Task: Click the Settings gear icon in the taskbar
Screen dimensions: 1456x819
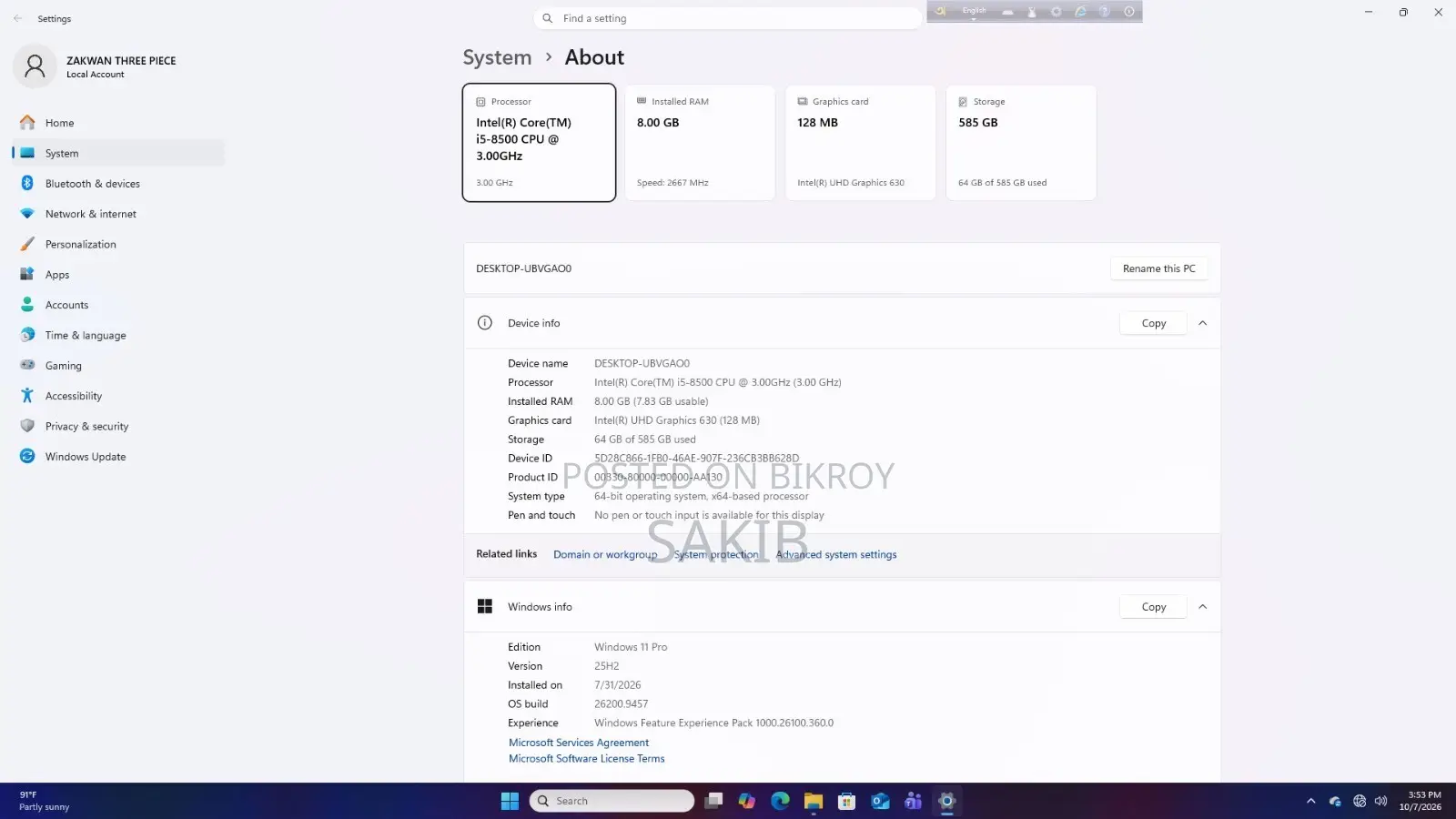Action: [947, 801]
